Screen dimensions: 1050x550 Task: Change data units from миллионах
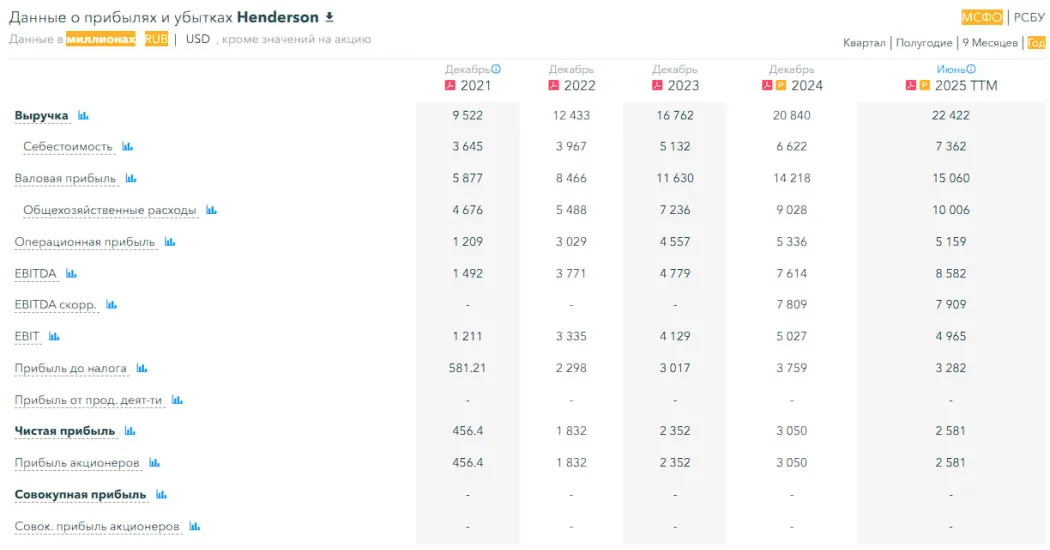click(100, 39)
